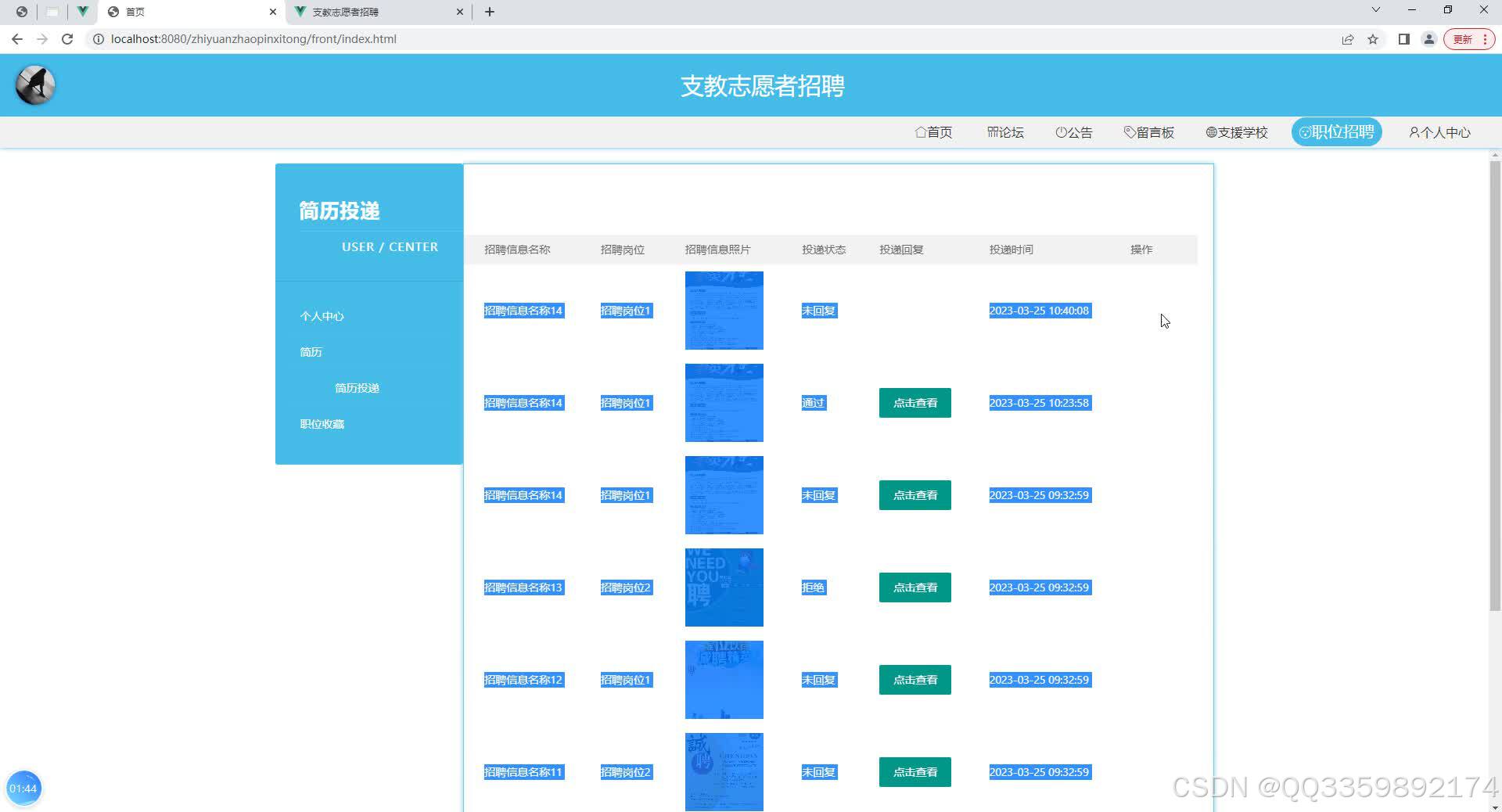Click the page vertical scrollbar
Image resolution: width=1502 pixels, height=812 pixels.
[1495, 385]
